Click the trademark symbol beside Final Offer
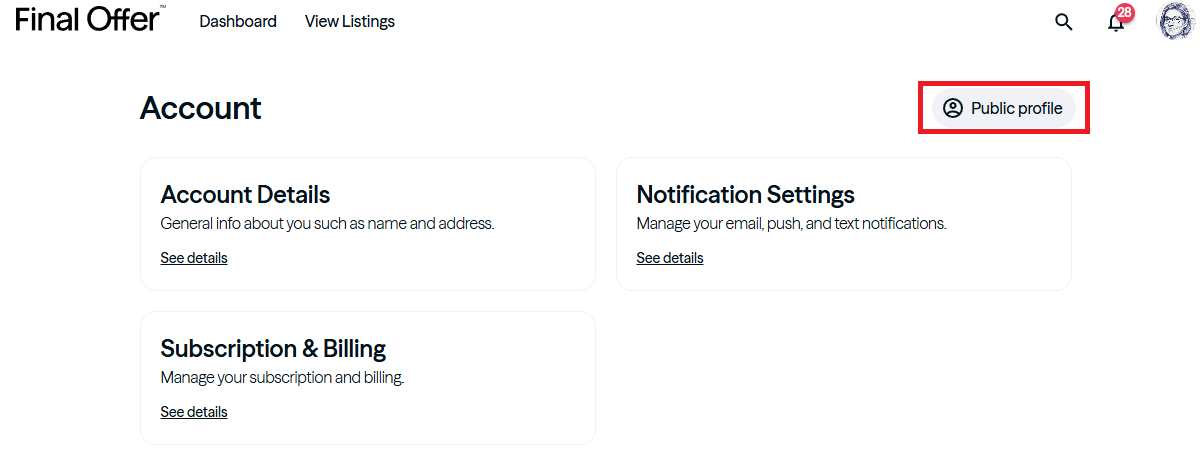This screenshot has width=1204, height=458. [162, 7]
